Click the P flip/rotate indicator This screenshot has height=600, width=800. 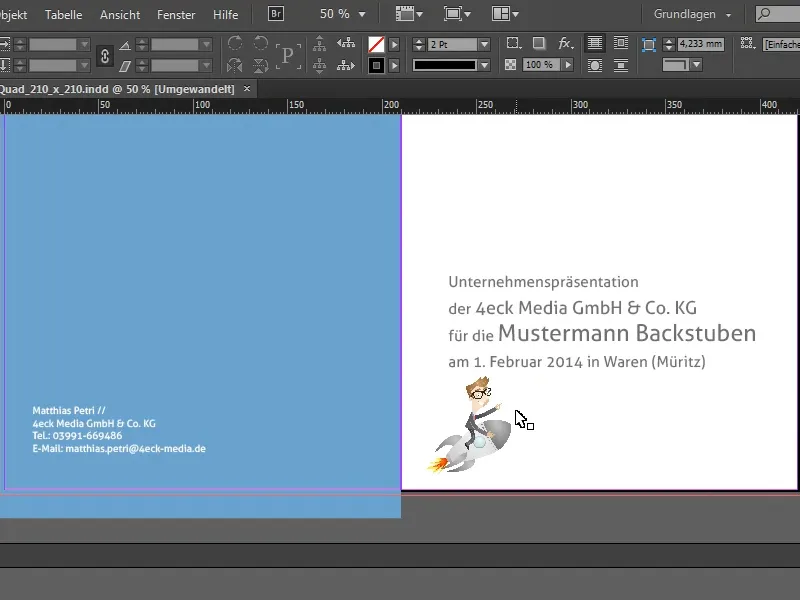click(x=288, y=55)
